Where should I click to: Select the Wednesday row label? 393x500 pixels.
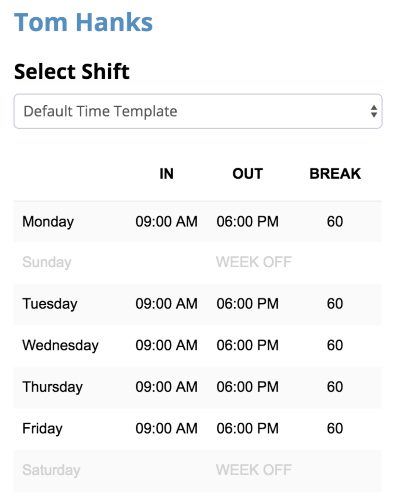point(60,345)
